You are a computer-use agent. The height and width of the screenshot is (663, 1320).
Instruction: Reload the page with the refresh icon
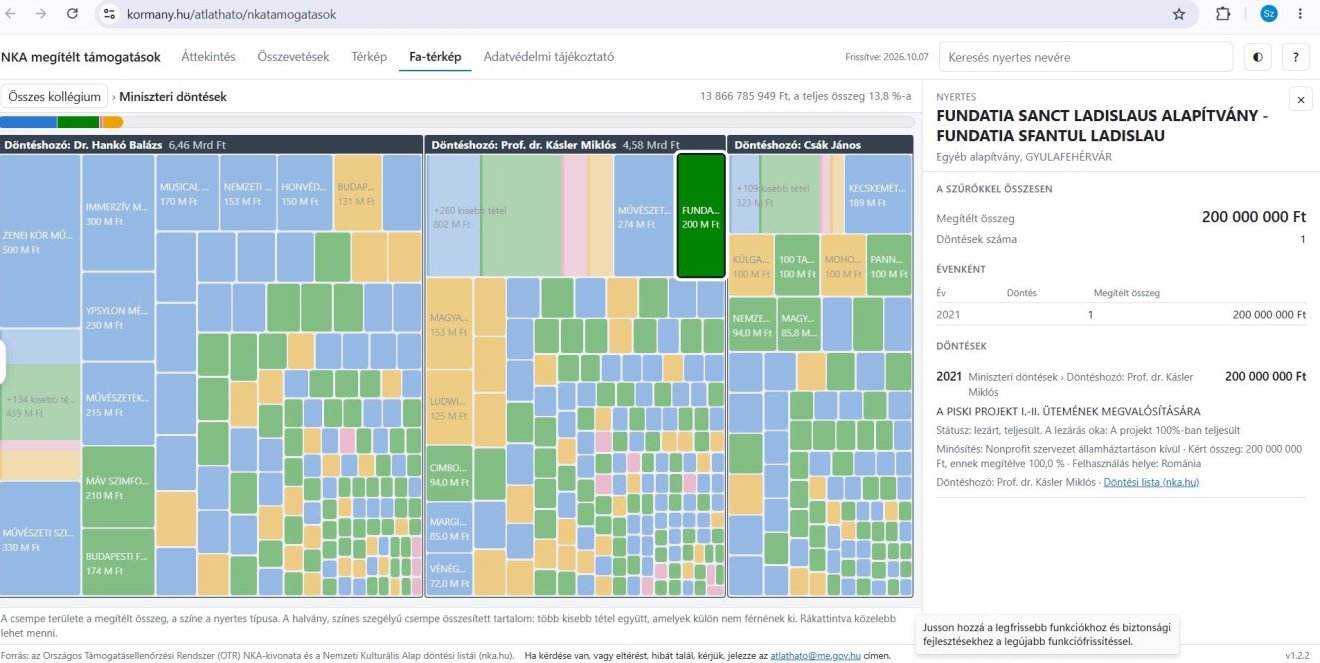(x=72, y=14)
